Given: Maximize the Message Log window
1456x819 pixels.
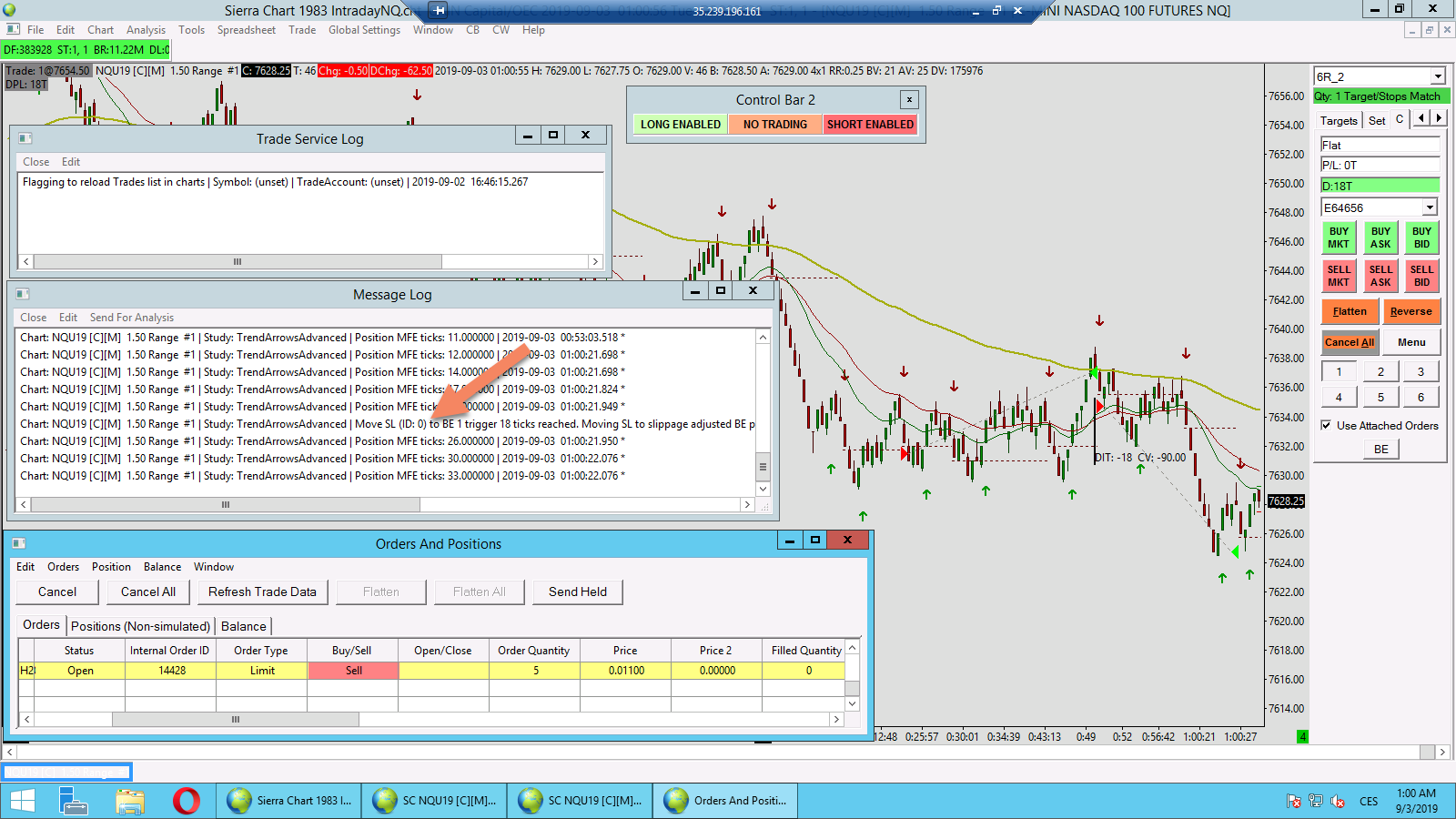Looking at the screenshot, I should click(x=721, y=290).
